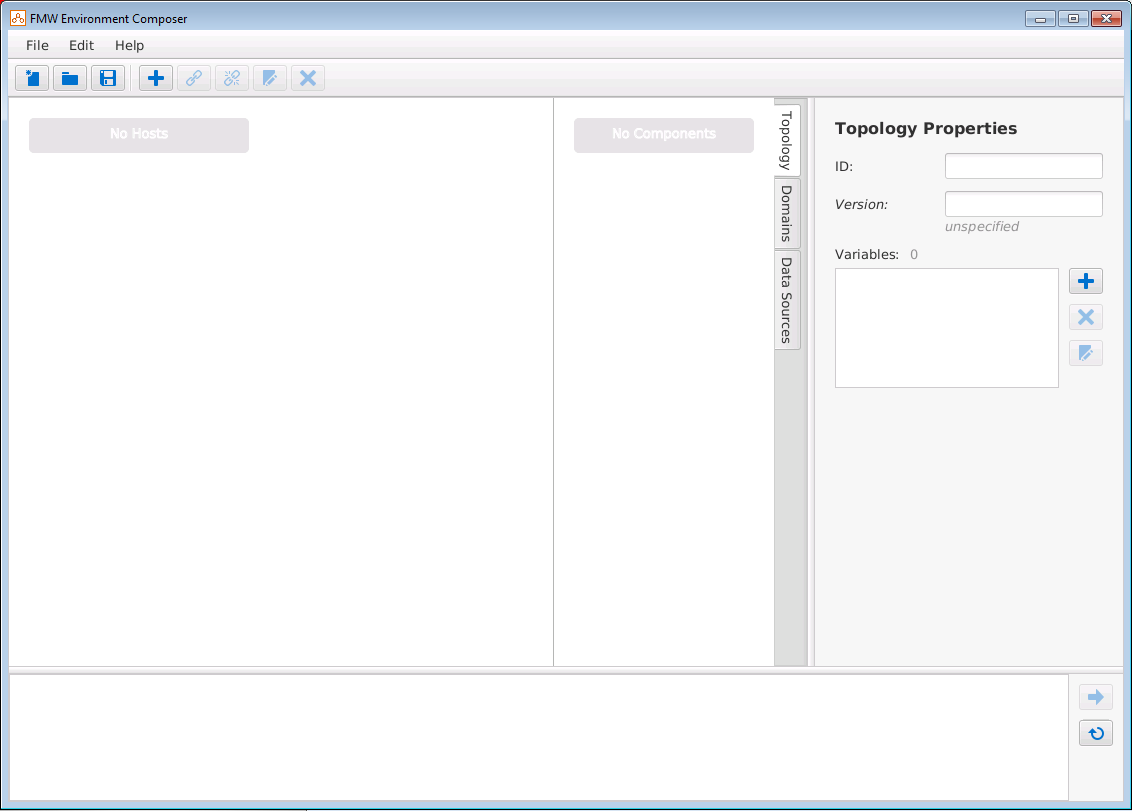
Task: Remove a variable with the X button
Action: [x=1086, y=317]
